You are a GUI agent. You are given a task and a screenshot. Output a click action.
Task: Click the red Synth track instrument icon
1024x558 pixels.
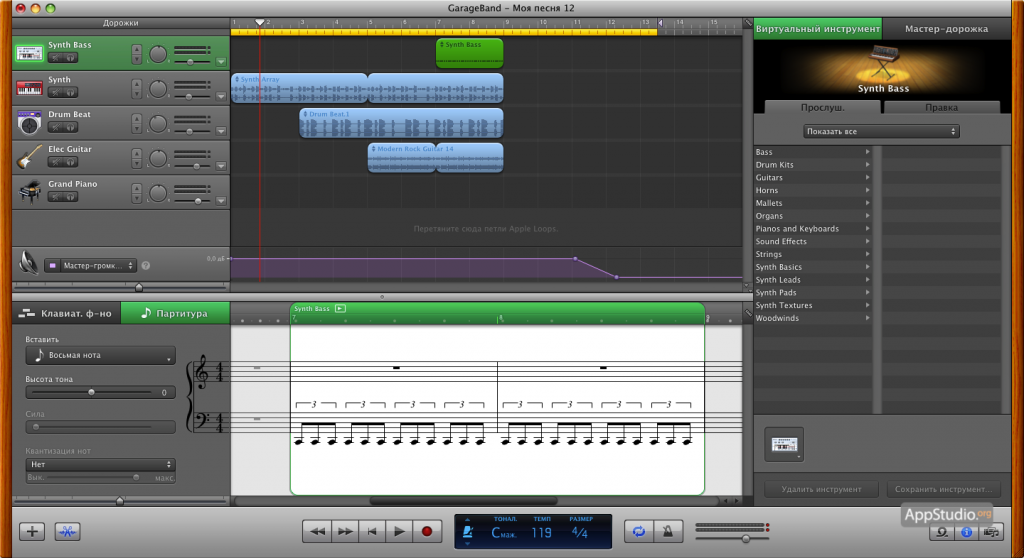coord(29,88)
